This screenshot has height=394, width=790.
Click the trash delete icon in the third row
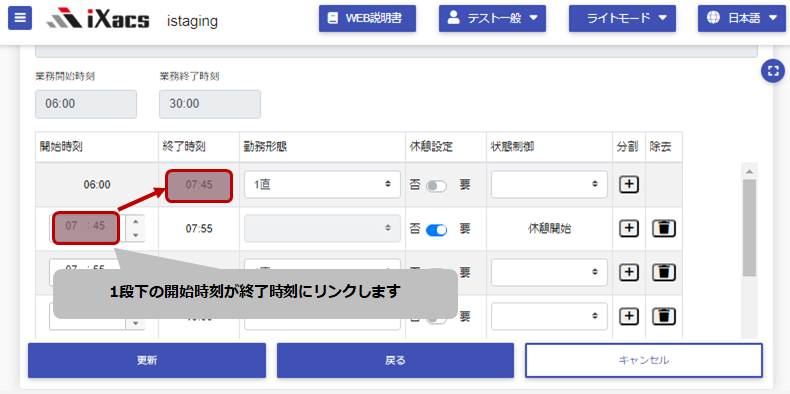tap(664, 272)
